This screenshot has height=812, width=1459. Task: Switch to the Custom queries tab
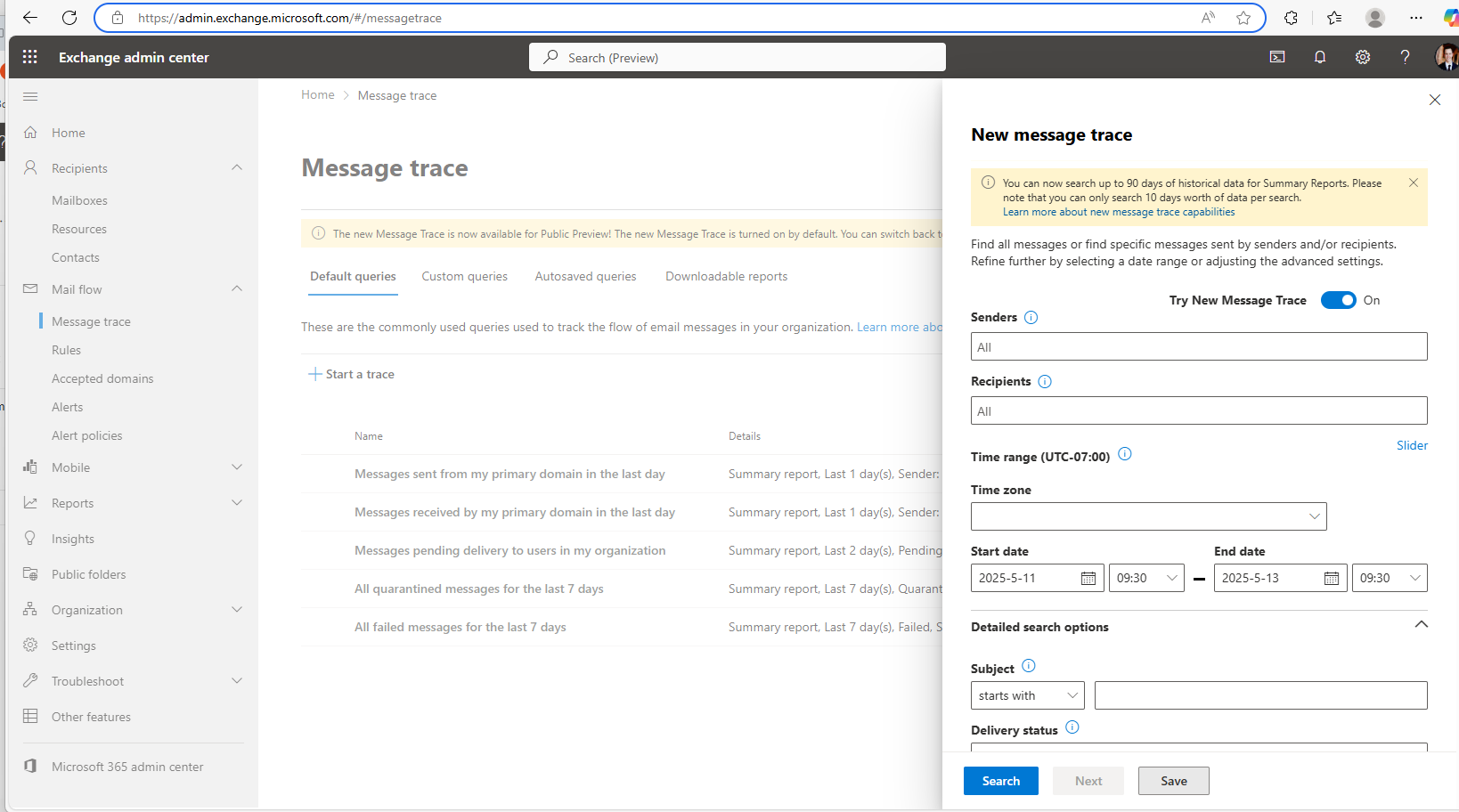point(464,277)
